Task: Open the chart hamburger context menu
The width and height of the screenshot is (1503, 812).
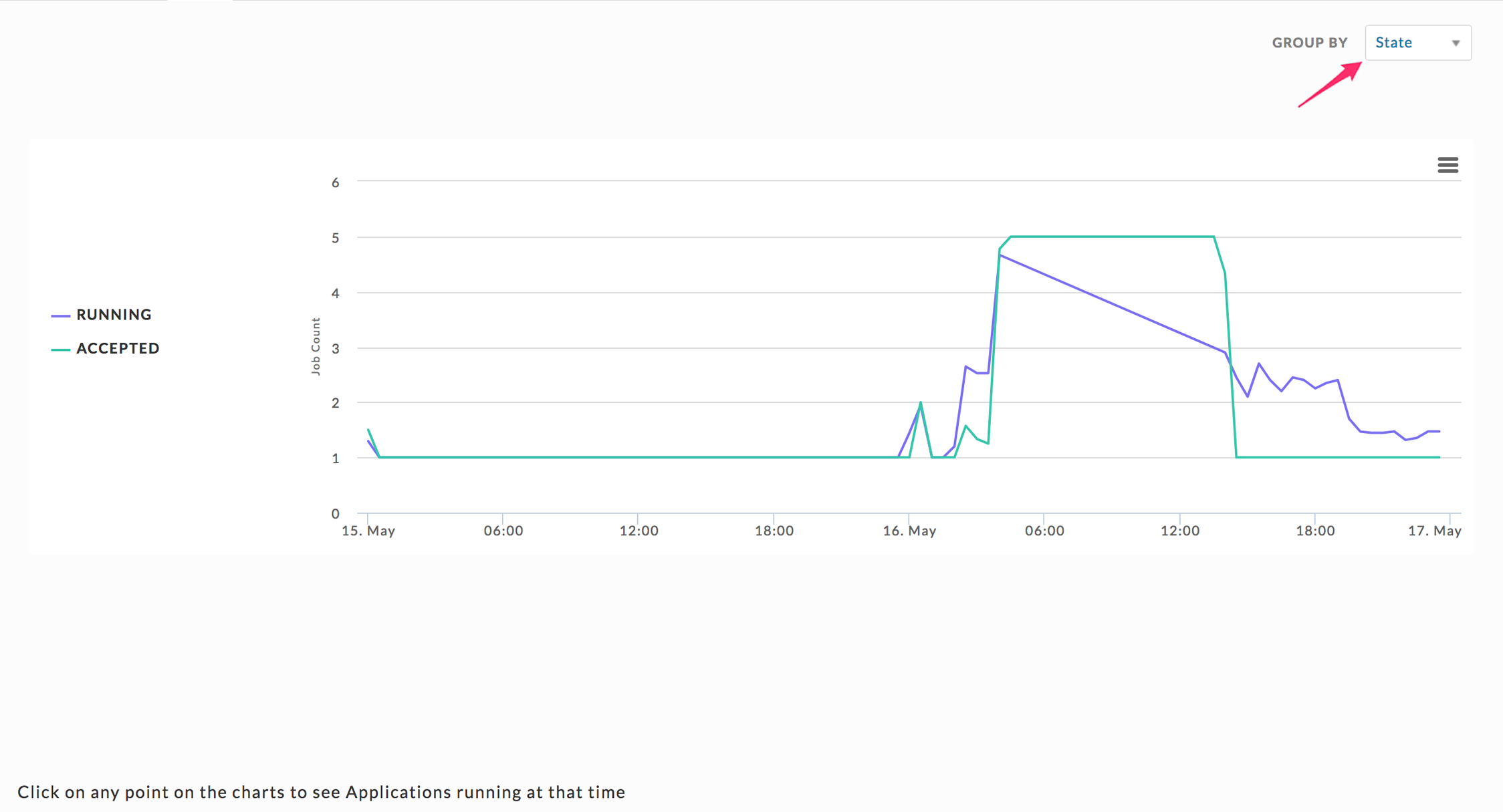Action: click(1448, 165)
